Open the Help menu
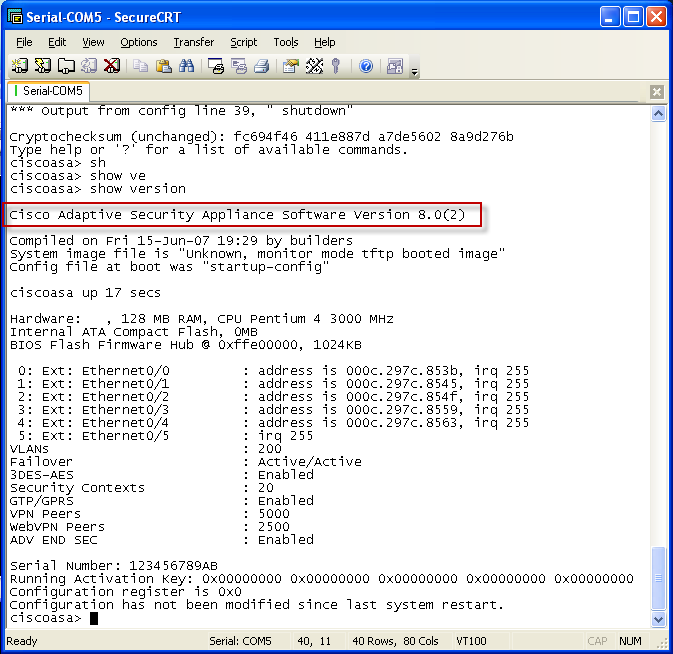The height and width of the screenshot is (654, 673). pyautogui.click(x=324, y=42)
